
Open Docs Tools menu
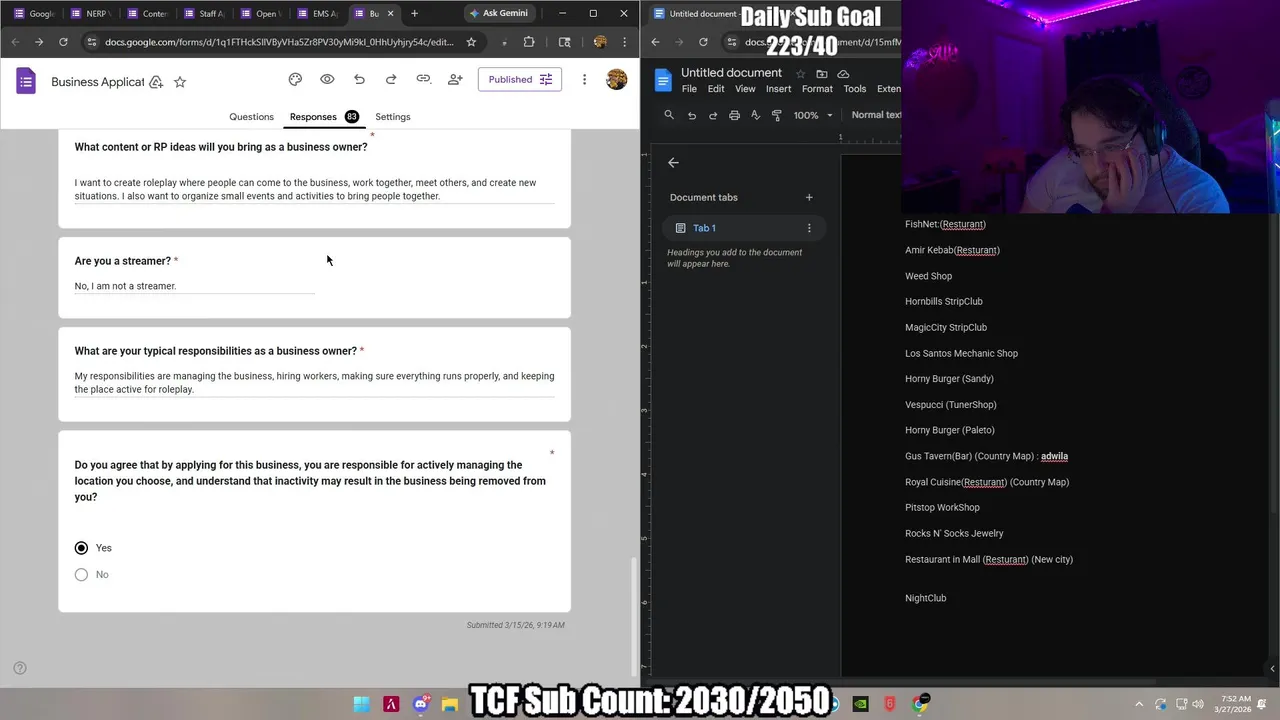(854, 89)
